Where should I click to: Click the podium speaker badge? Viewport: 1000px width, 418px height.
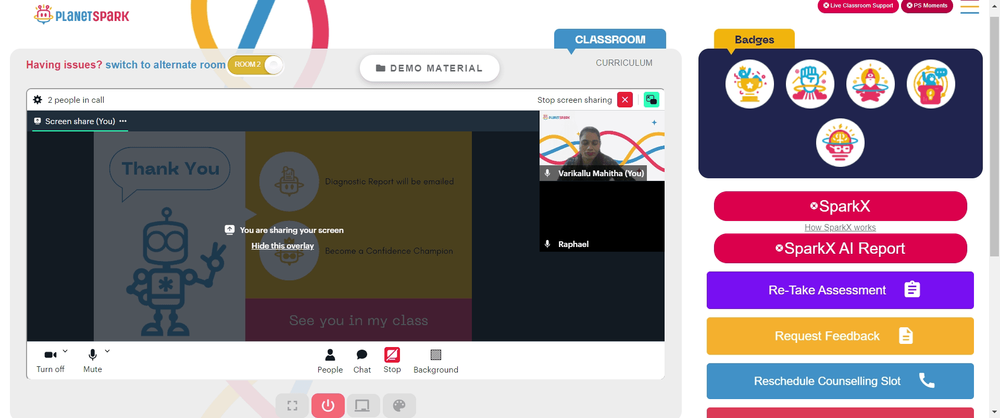click(930, 84)
